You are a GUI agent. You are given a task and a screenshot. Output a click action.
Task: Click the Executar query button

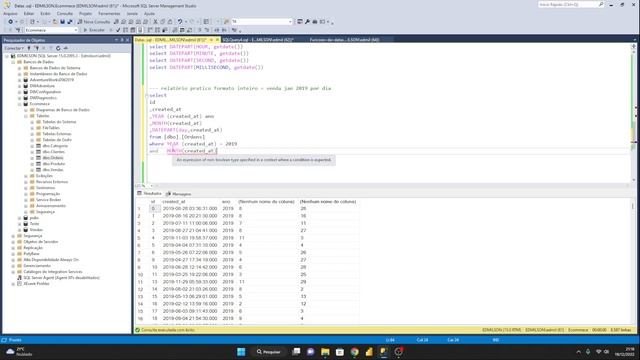(94, 30)
